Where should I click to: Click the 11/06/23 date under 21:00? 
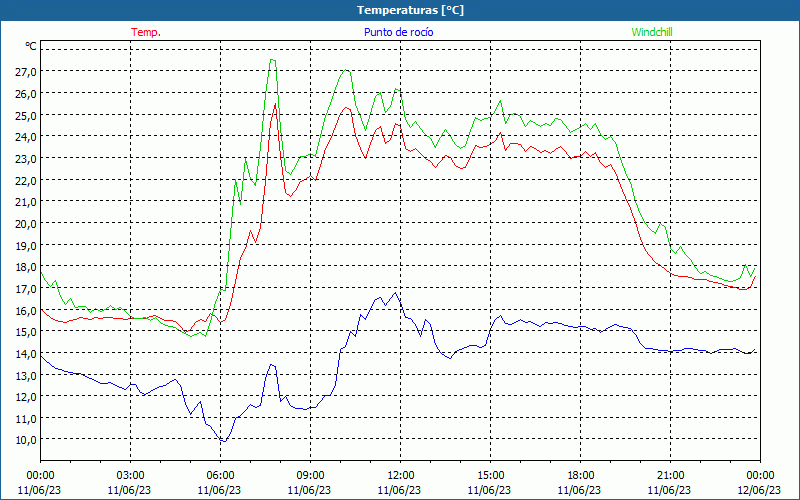(670, 490)
